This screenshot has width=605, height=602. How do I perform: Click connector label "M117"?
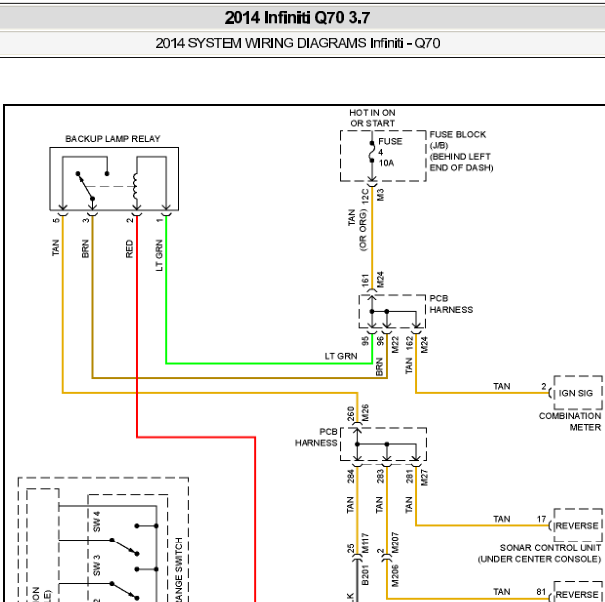pos(365,543)
